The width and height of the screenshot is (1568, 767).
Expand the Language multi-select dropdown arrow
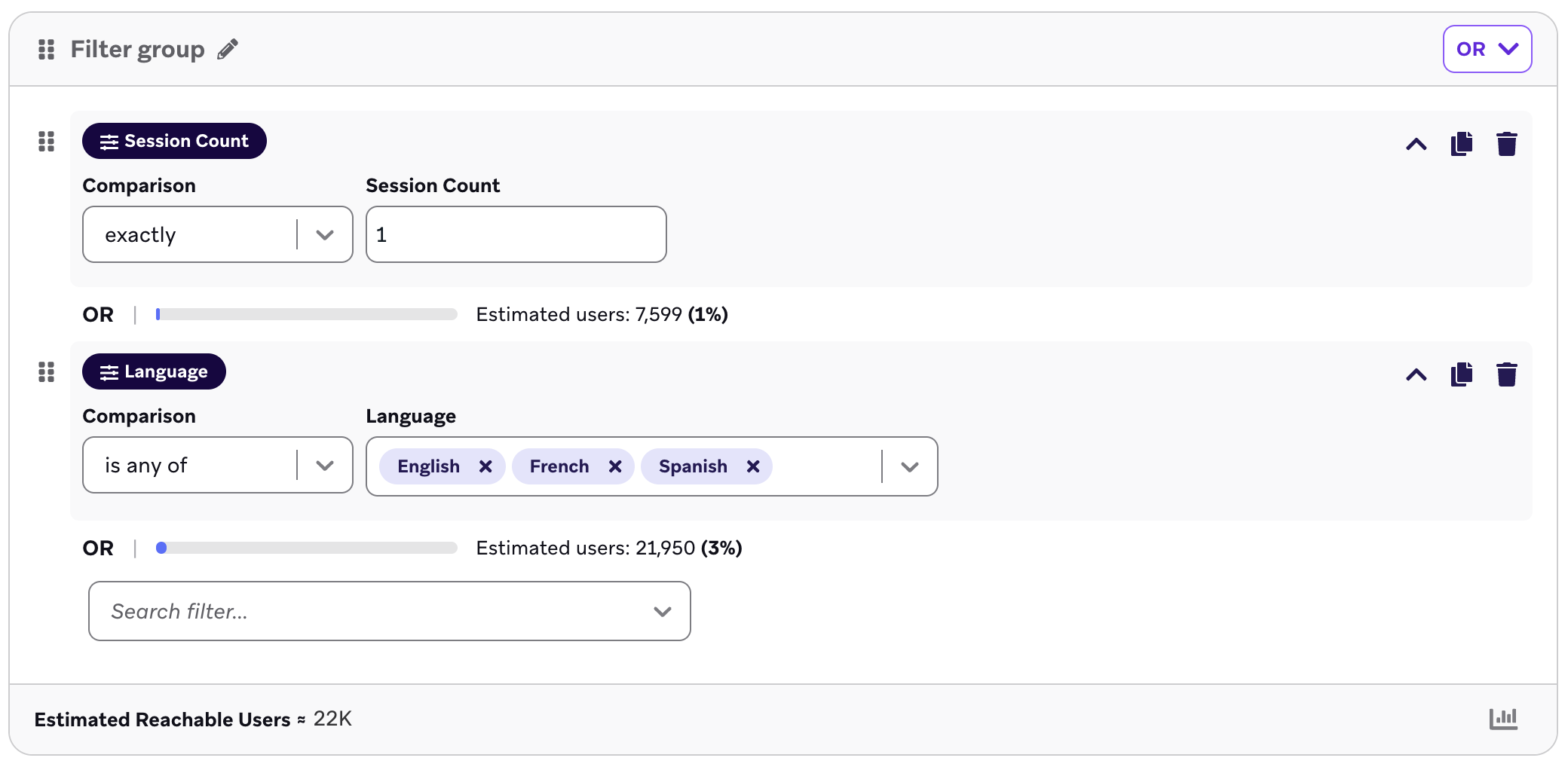909,466
